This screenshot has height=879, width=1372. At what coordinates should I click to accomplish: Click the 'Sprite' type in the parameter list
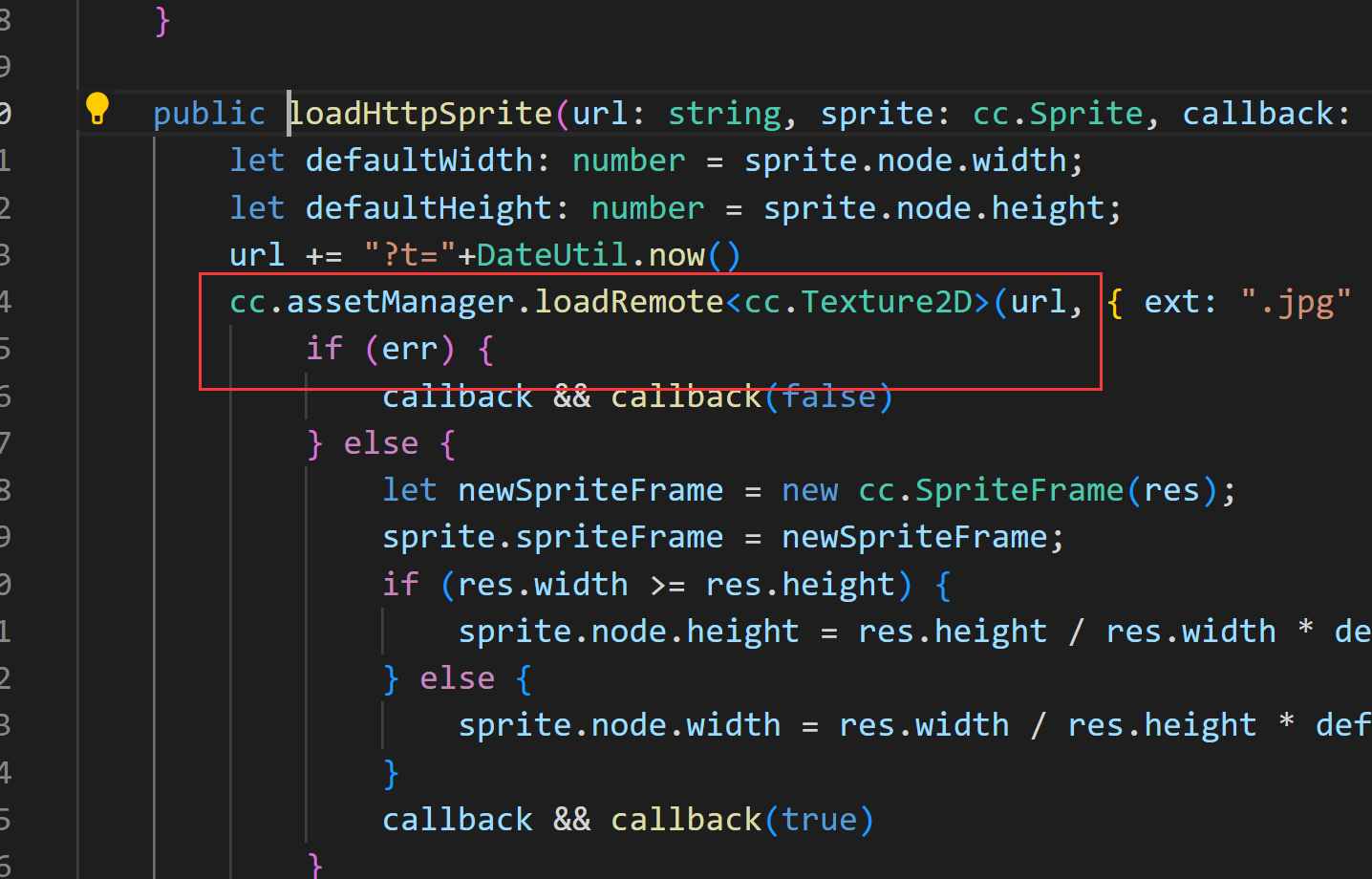click(1086, 114)
